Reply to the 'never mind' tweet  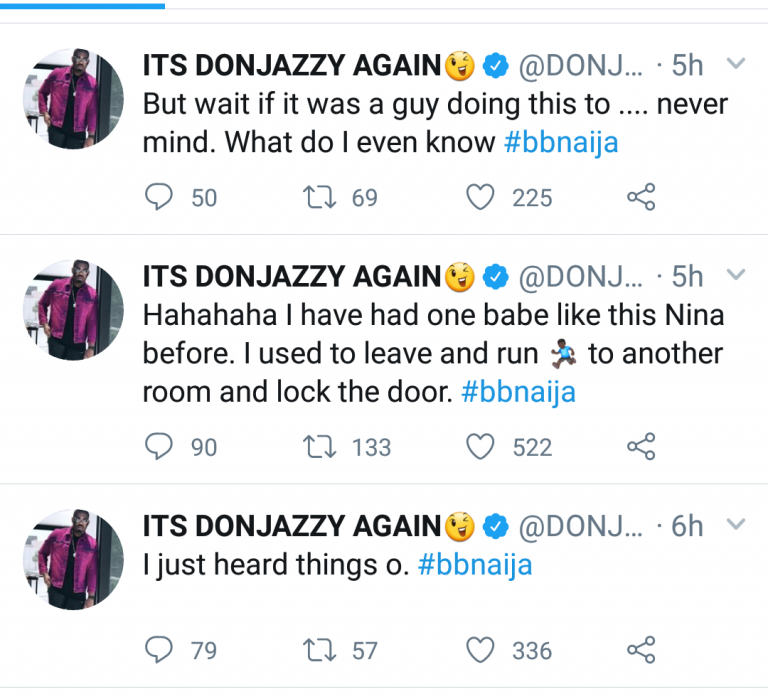160,198
